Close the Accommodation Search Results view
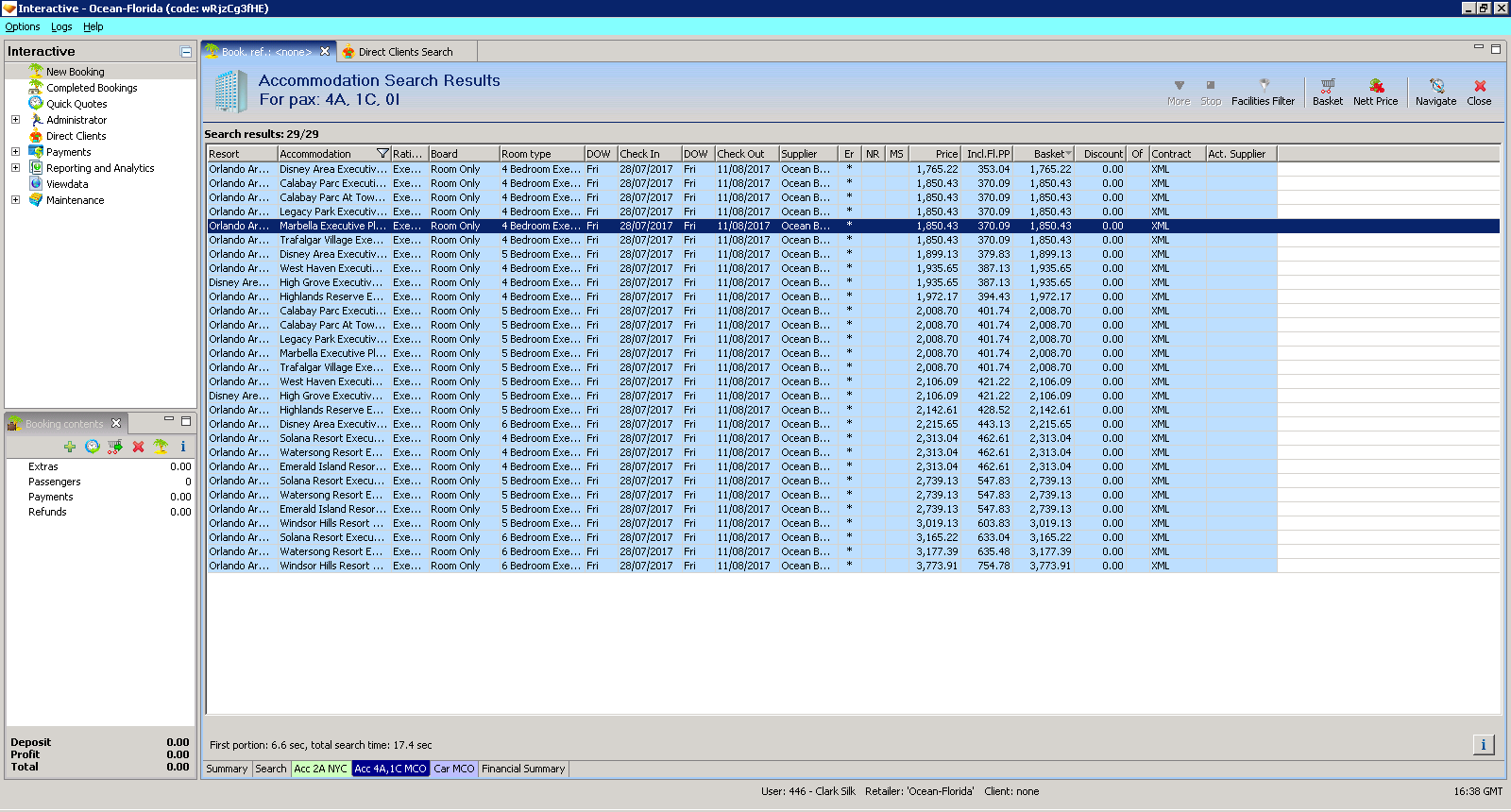The height and width of the screenshot is (812, 1511). [x=1479, y=92]
